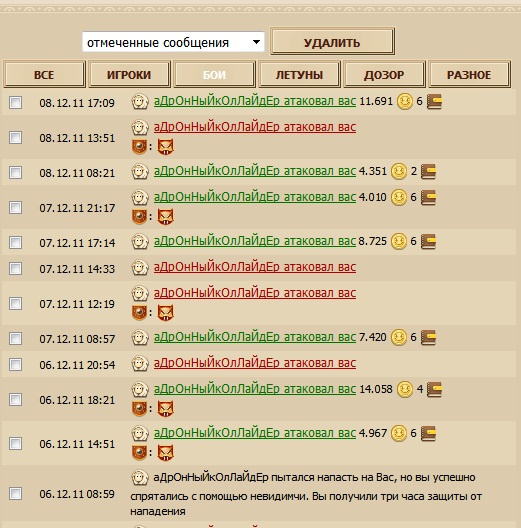Click sheep avatar icon in 08.12.11 13:51 row
521x528 pixels.
(140, 128)
